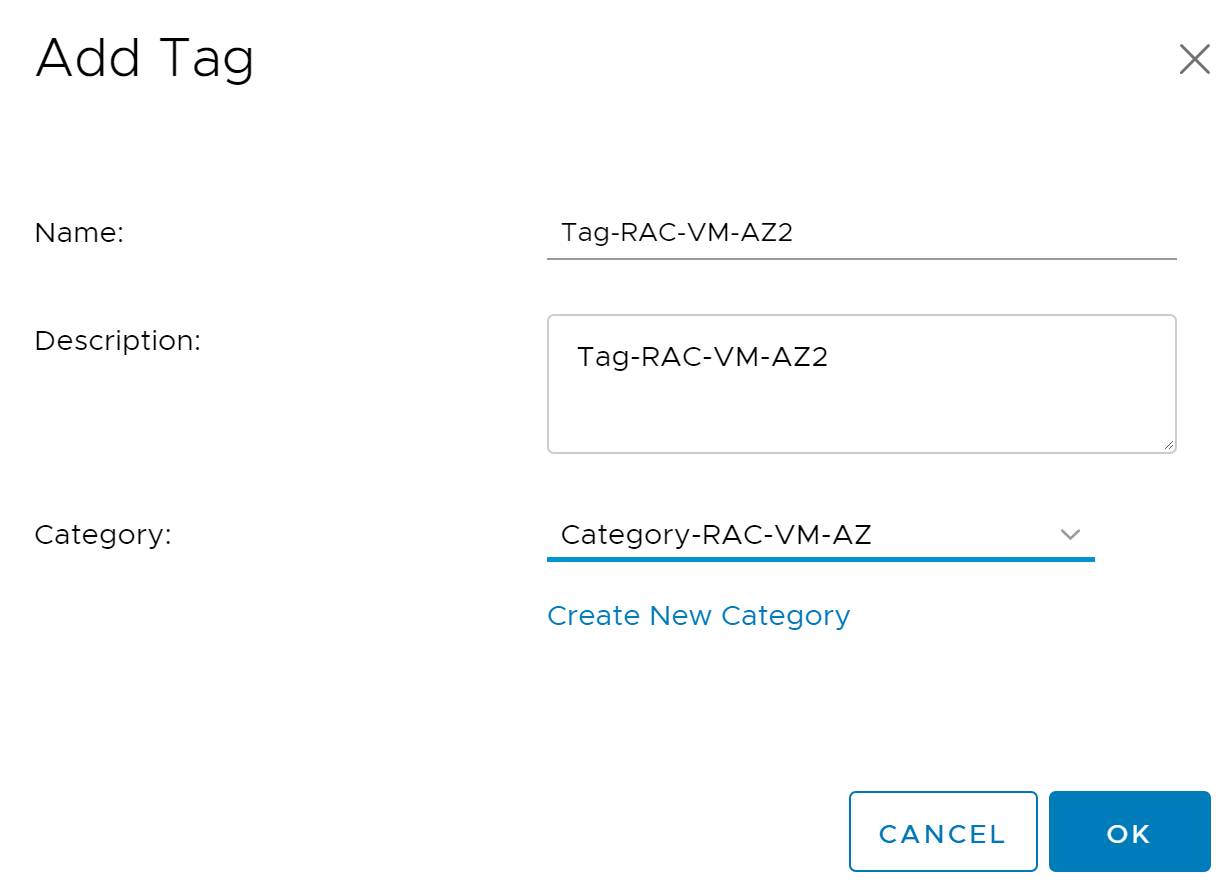The height and width of the screenshot is (892, 1228).
Task: Focus the Name input field
Action: [860, 233]
